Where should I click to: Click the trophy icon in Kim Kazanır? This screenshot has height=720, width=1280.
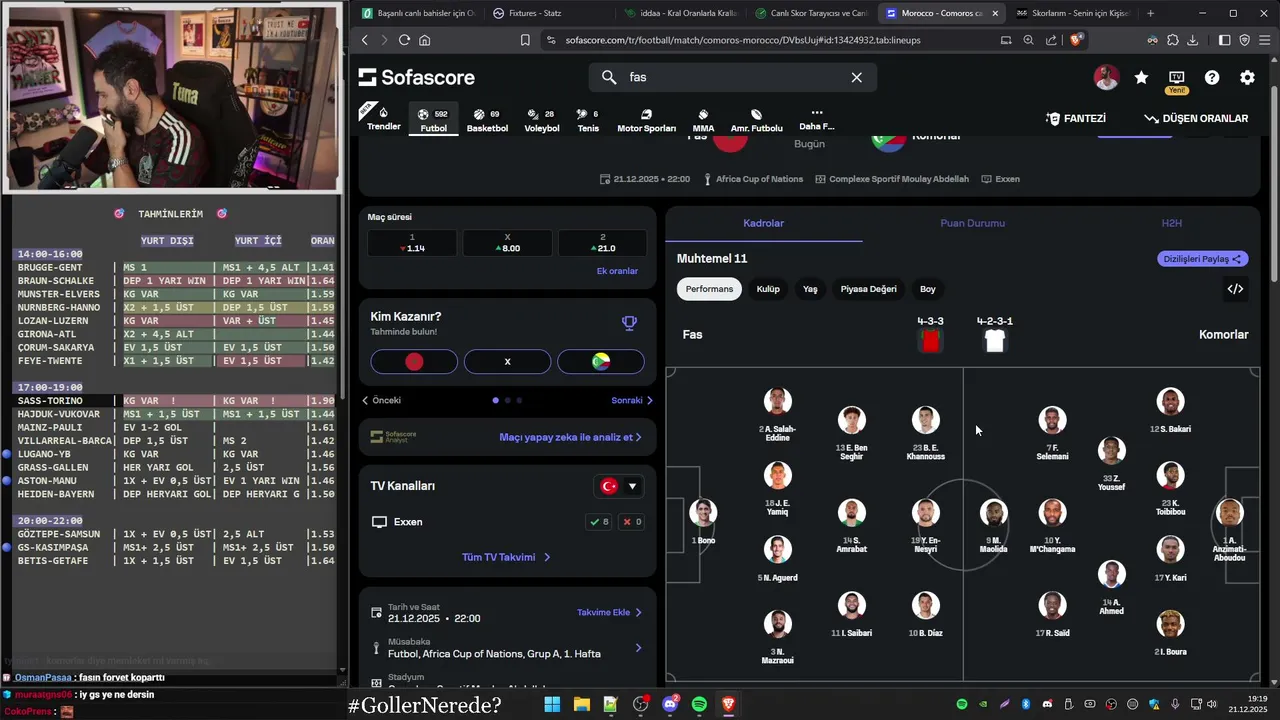click(x=629, y=322)
